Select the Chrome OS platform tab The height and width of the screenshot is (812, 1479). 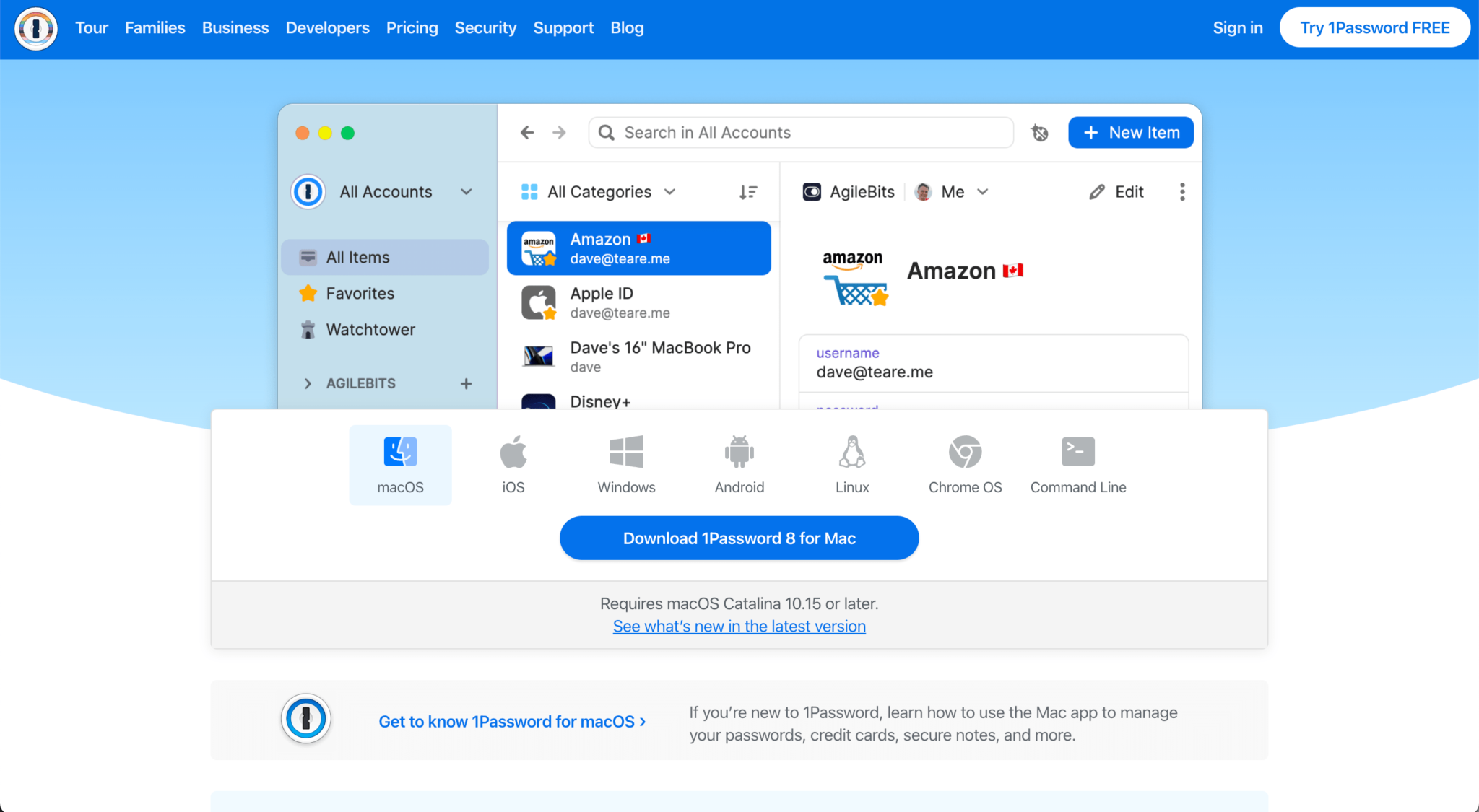tap(966, 466)
